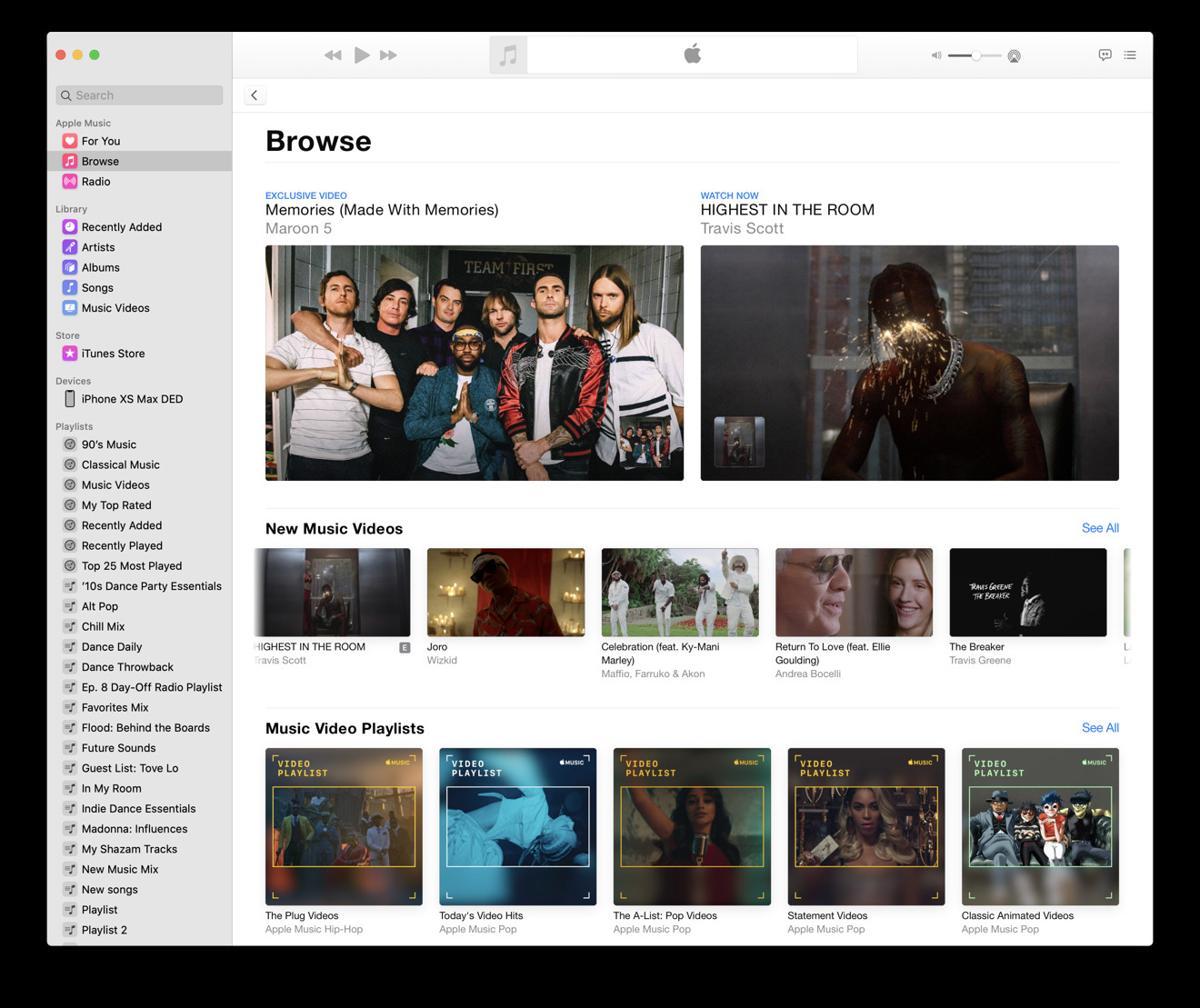1200x1008 pixels.
Task: Click the play button in toolbar
Action: 362,55
